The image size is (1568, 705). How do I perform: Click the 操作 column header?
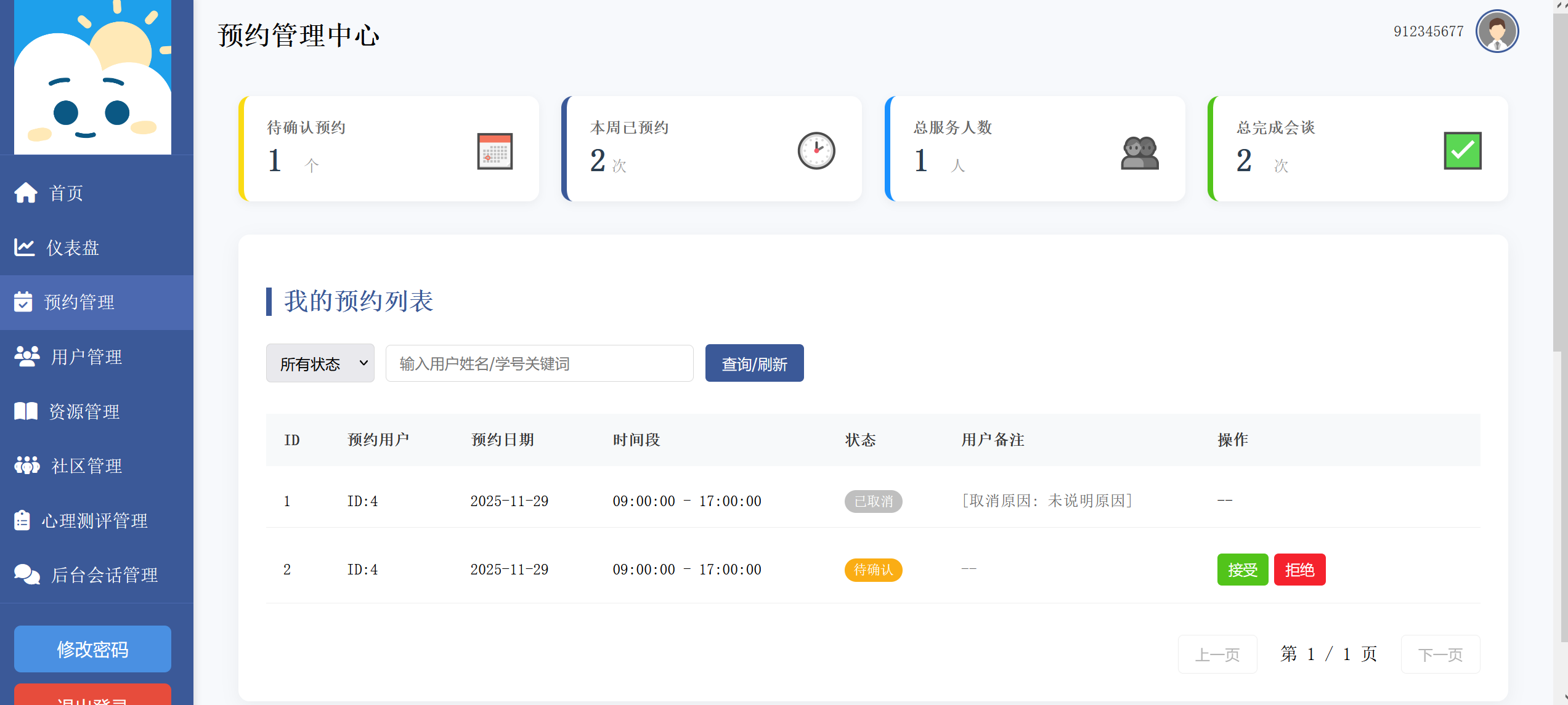(x=1233, y=440)
